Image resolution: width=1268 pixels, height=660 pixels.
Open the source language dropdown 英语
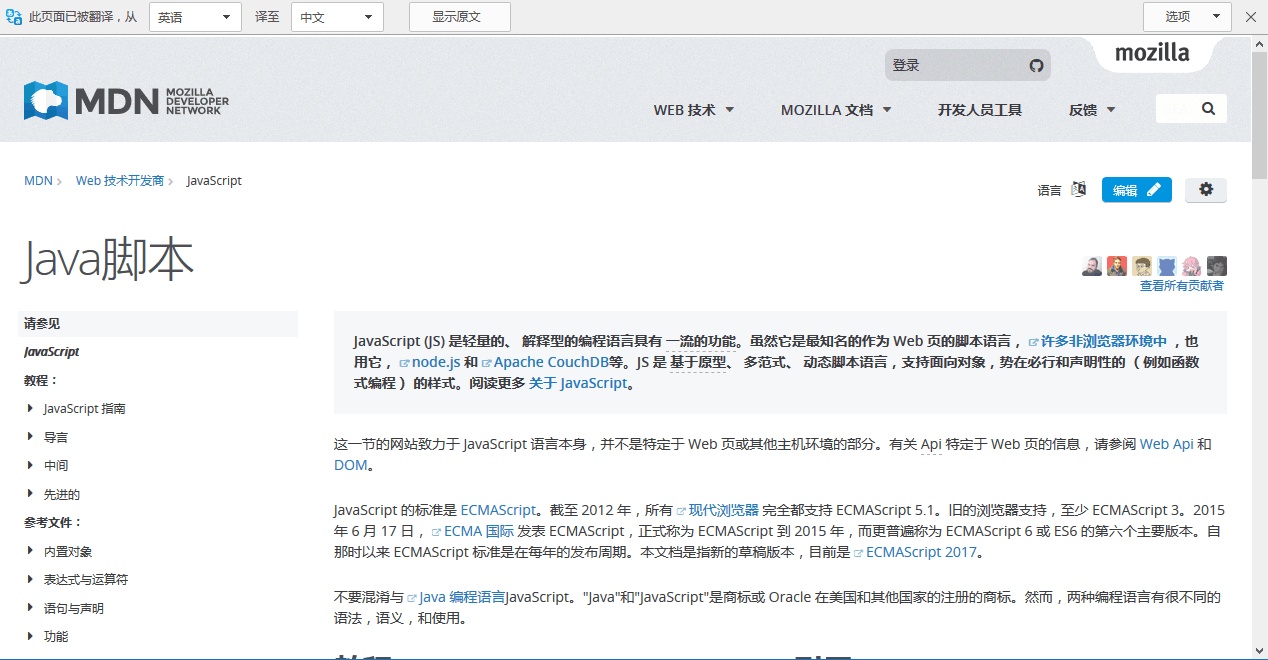pos(195,17)
